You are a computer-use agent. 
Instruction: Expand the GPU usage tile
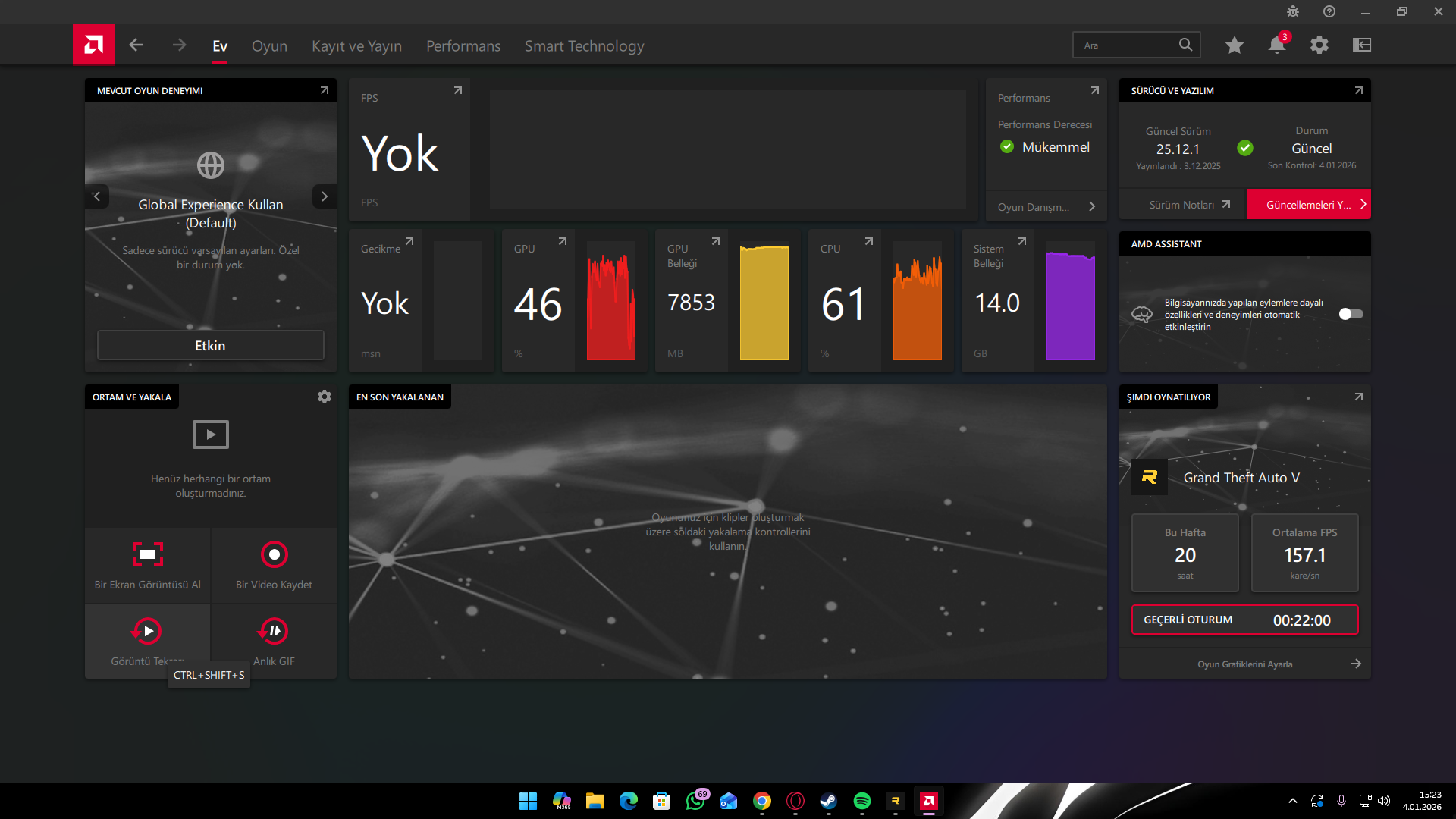coord(563,241)
